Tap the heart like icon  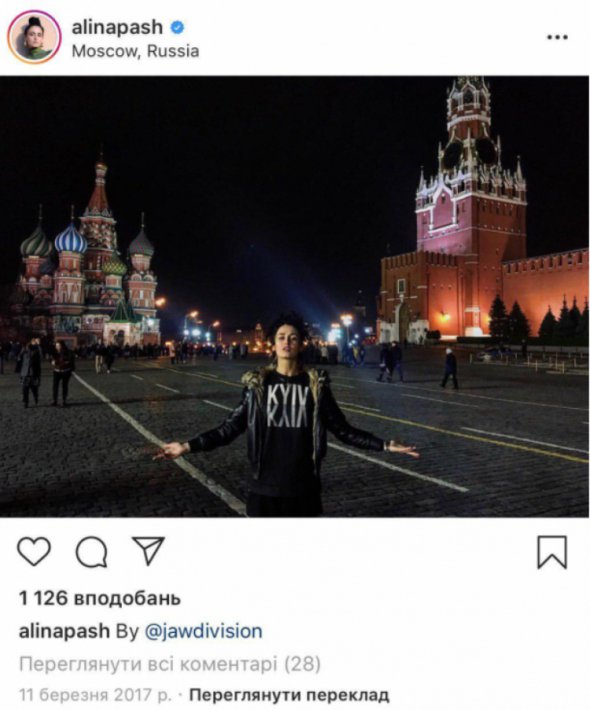(x=34, y=551)
